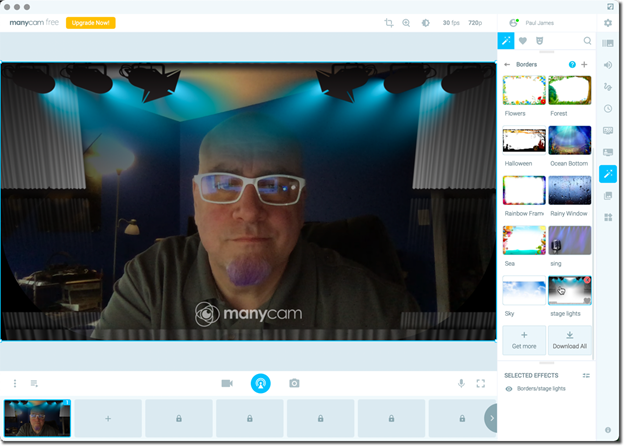Toggle visibility of Borders/stage lights effect
624x446 pixels.
509,388
